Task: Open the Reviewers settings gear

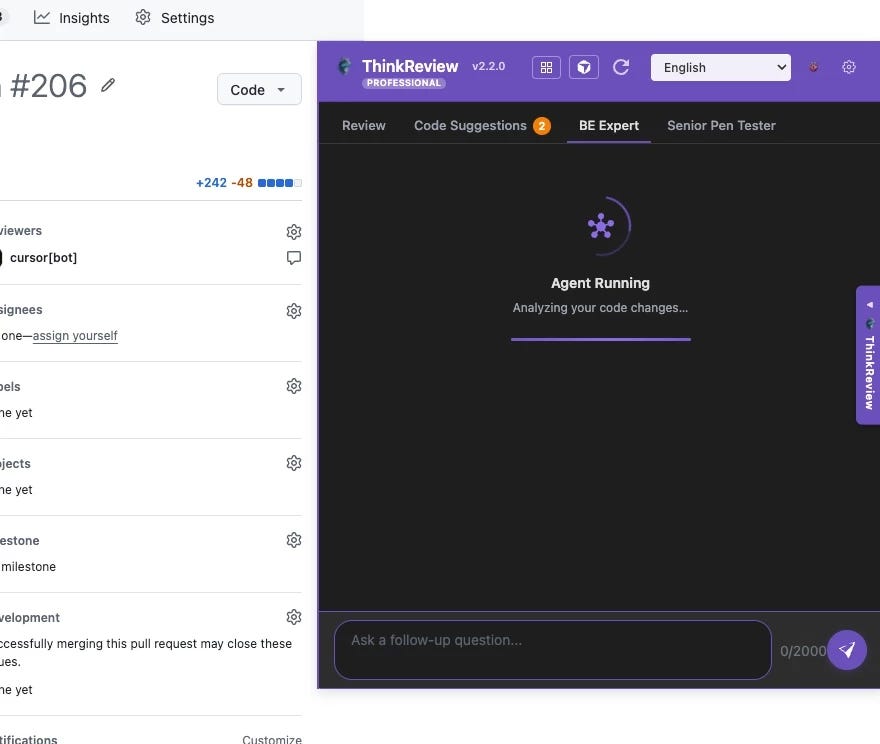Action: 293,231
